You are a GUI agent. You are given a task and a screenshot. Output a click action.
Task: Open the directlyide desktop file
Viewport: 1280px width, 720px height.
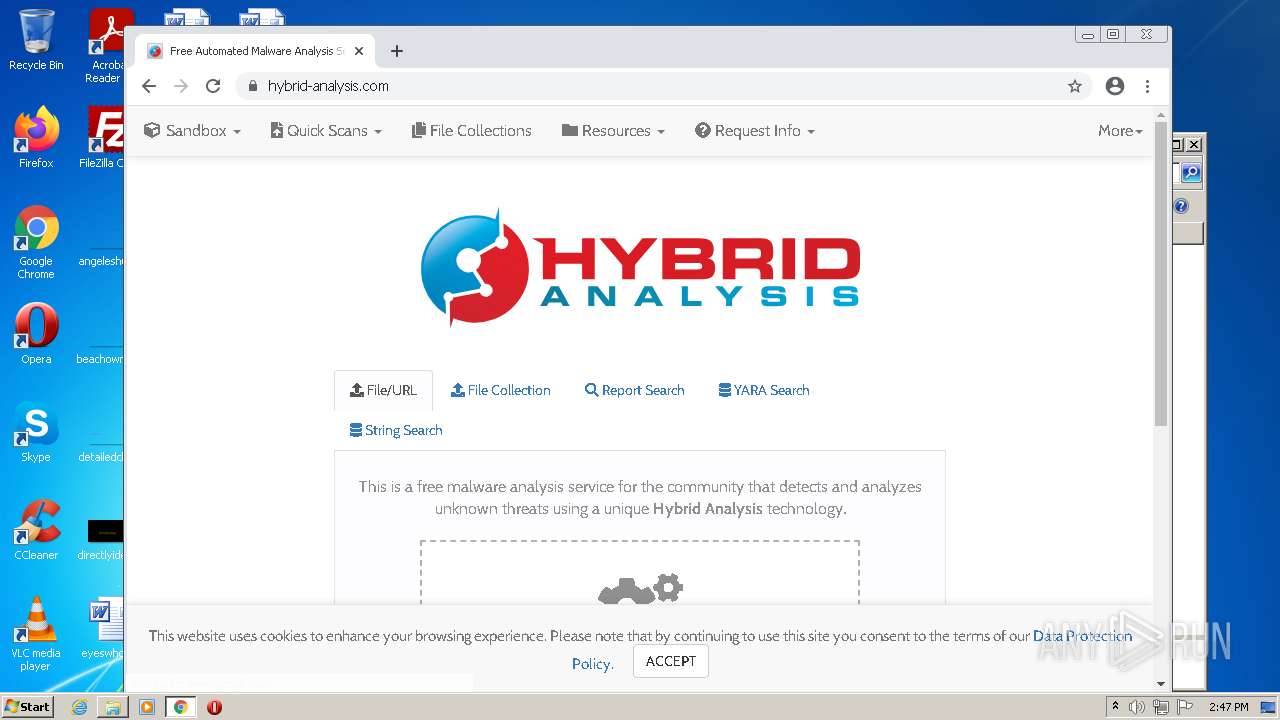pos(104,540)
